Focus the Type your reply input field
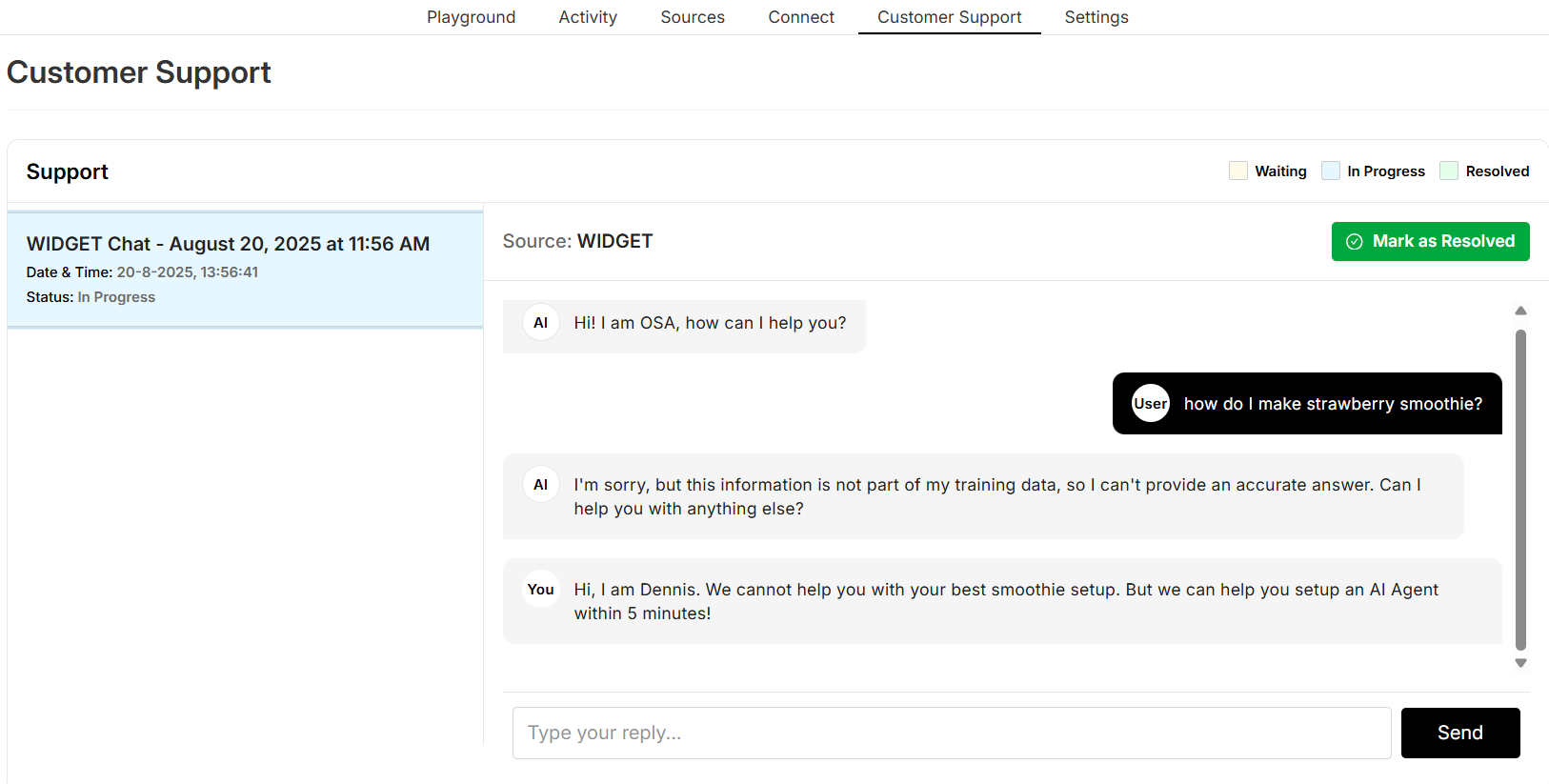Viewport: 1549px width, 784px height. point(951,733)
